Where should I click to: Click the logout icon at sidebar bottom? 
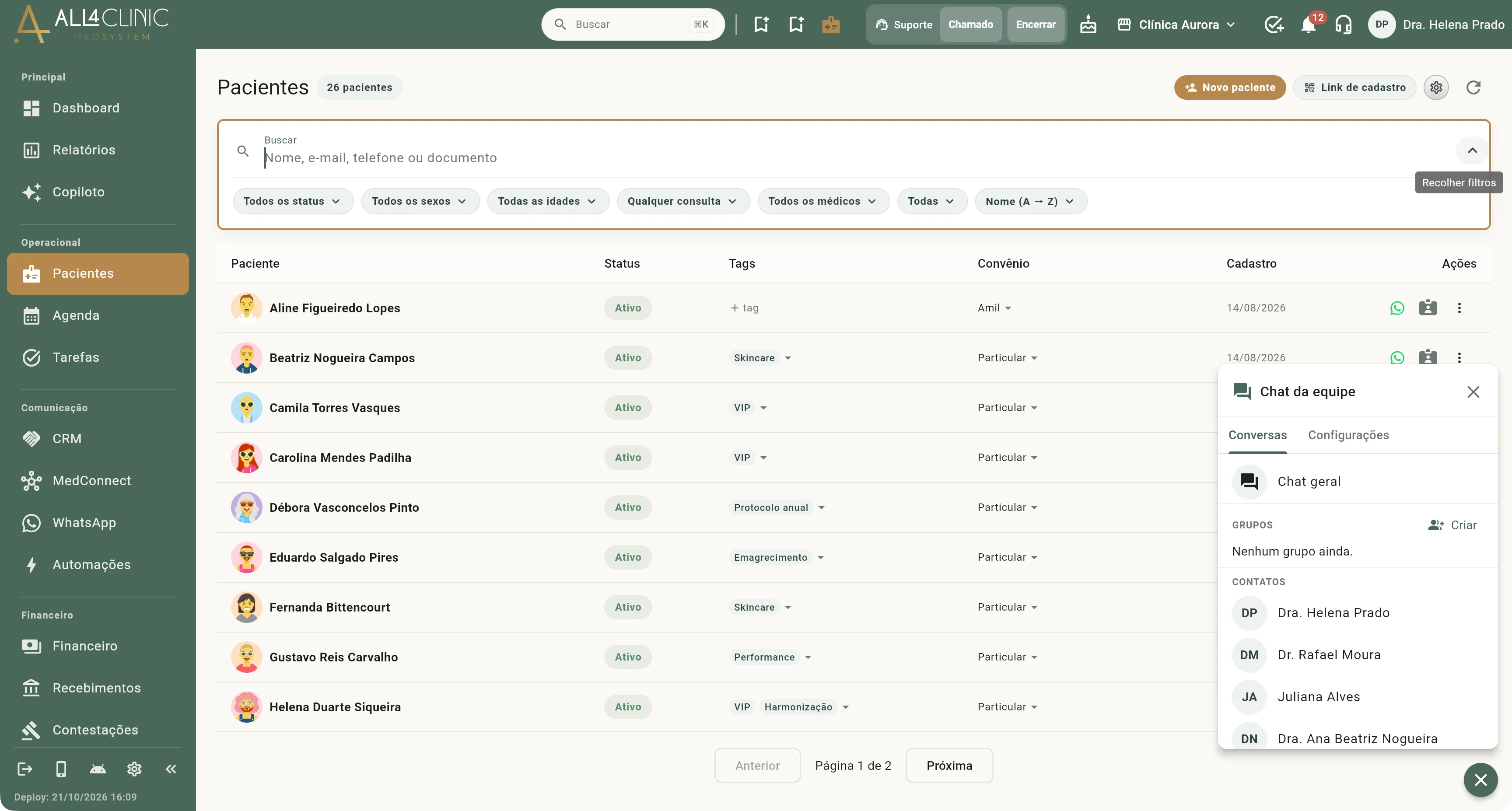[24, 769]
